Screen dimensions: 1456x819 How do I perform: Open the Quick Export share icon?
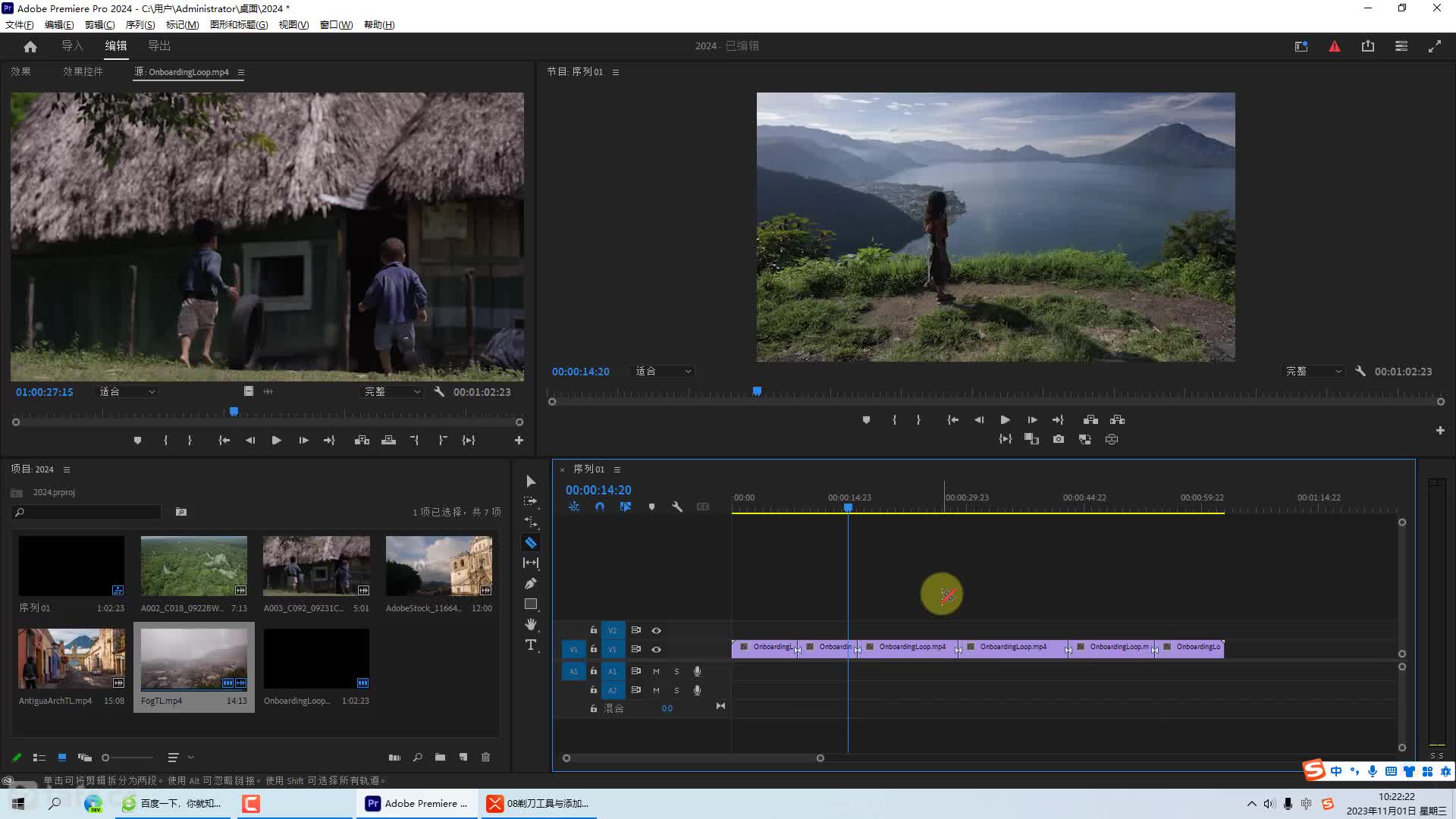click(x=1368, y=46)
